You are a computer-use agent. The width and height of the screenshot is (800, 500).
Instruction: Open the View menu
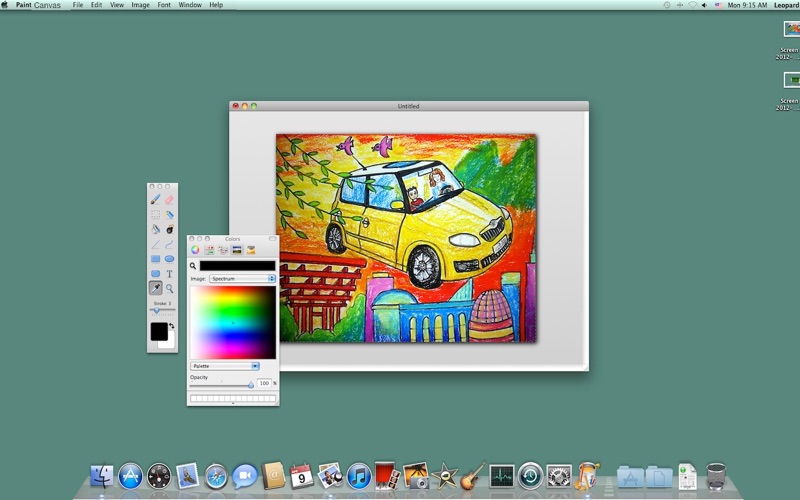(x=117, y=5)
